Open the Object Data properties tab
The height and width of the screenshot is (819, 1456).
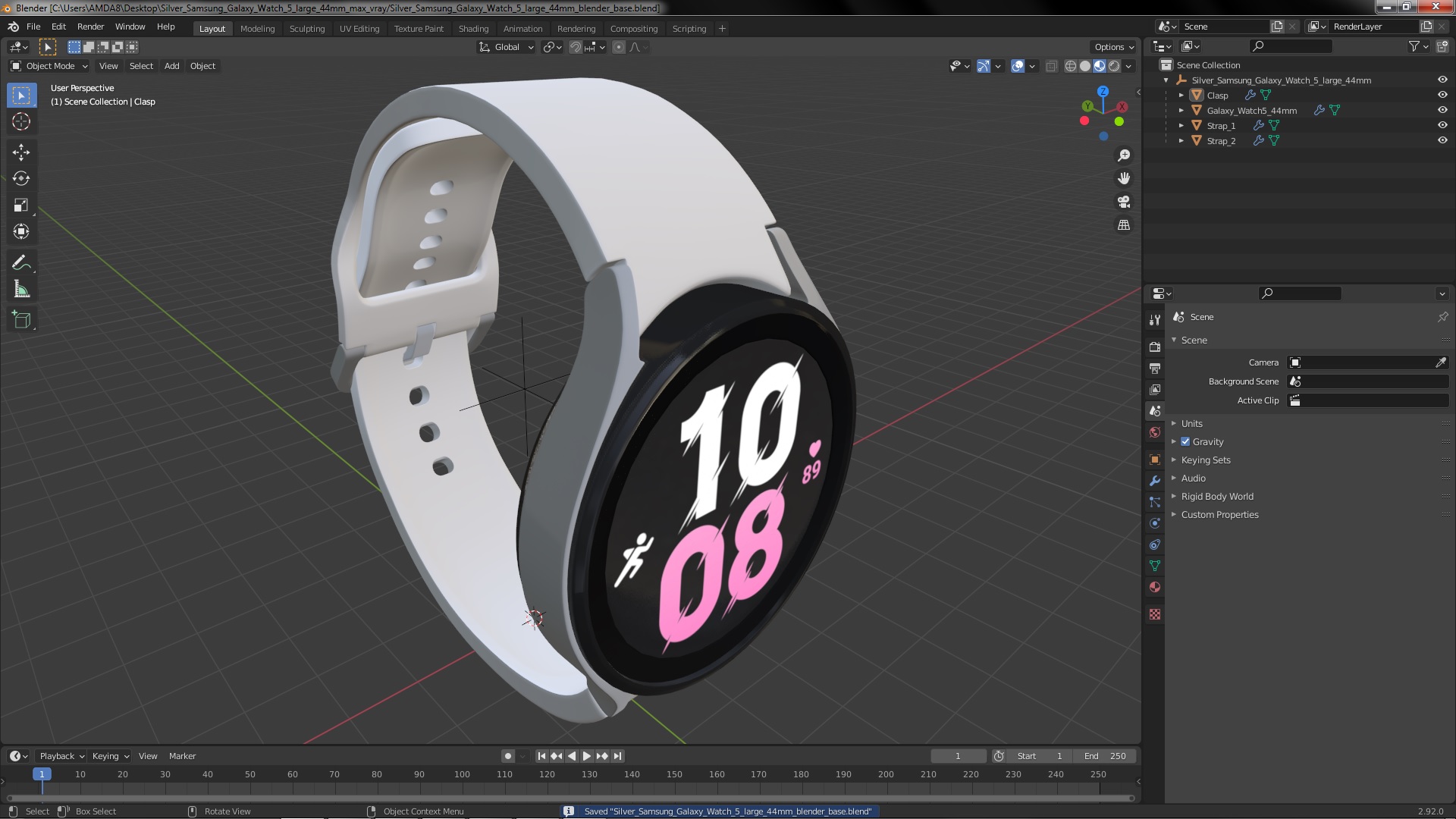tap(1155, 566)
